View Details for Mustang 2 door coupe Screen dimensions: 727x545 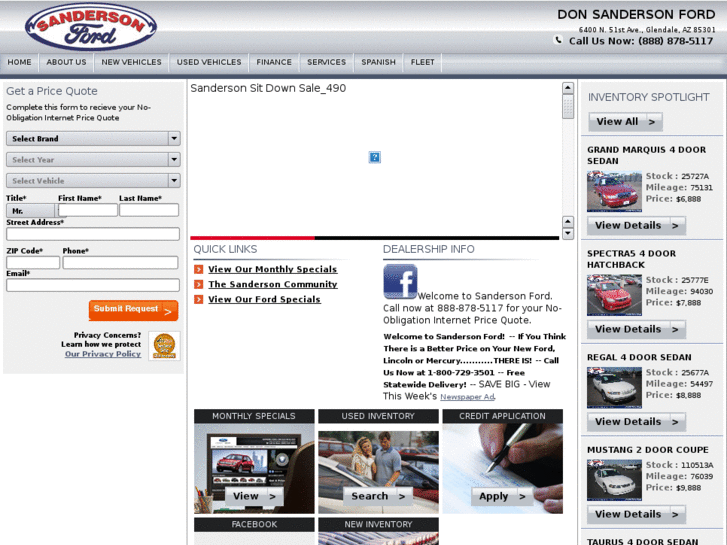tap(636, 514)
